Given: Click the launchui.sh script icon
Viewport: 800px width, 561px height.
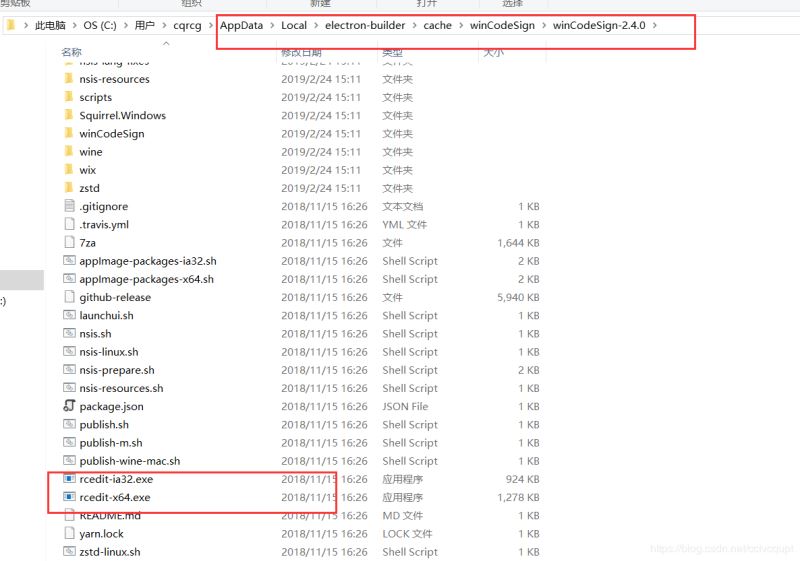Looking at the screenshot, I should coord(69,315).
